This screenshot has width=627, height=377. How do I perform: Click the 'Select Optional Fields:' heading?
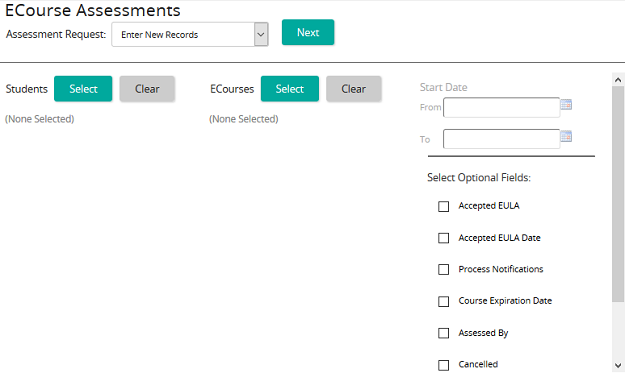point(479,178)
